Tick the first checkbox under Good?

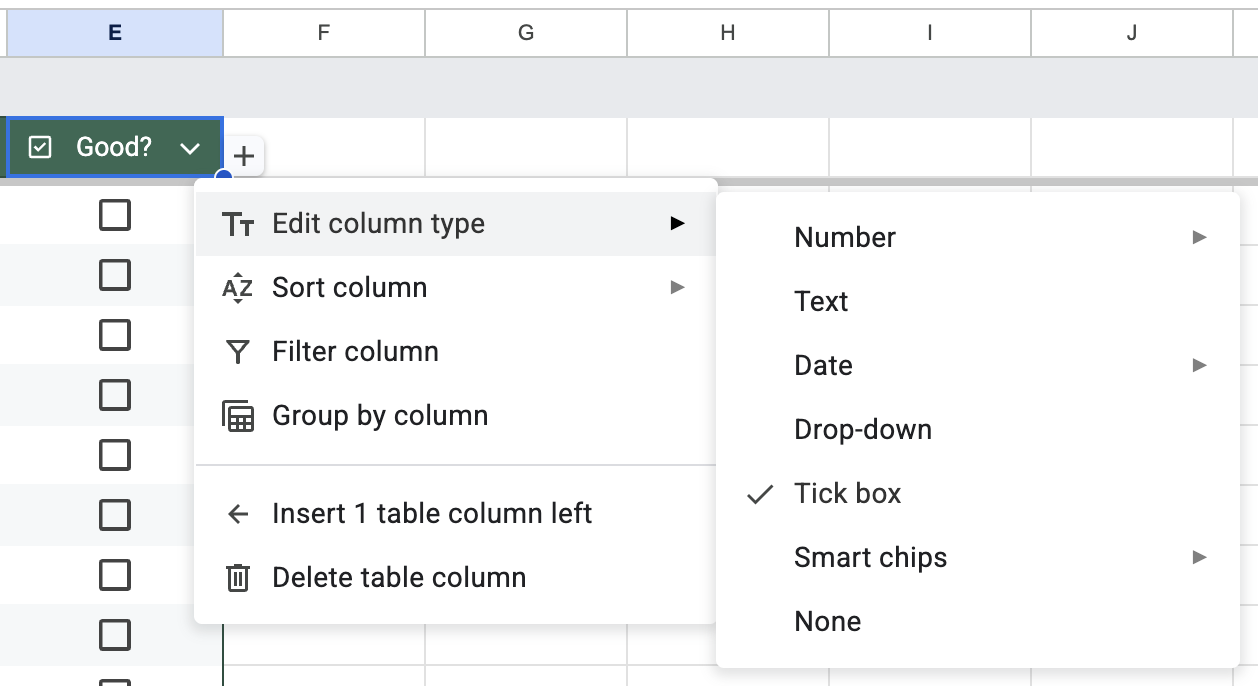coord(115,215)
